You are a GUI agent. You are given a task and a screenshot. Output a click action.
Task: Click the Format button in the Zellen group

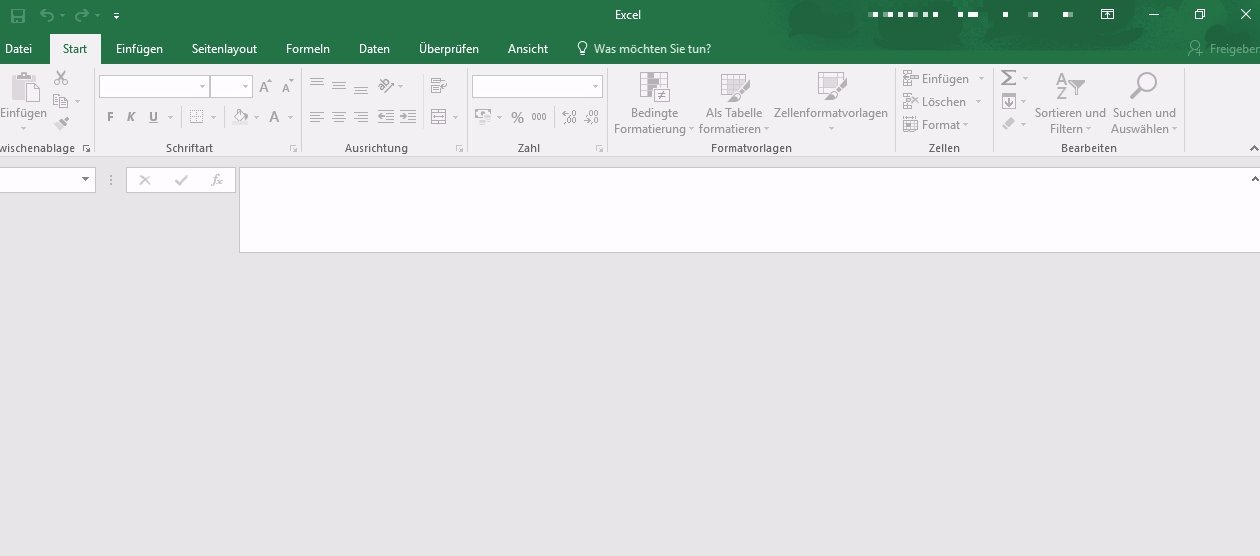937,124
